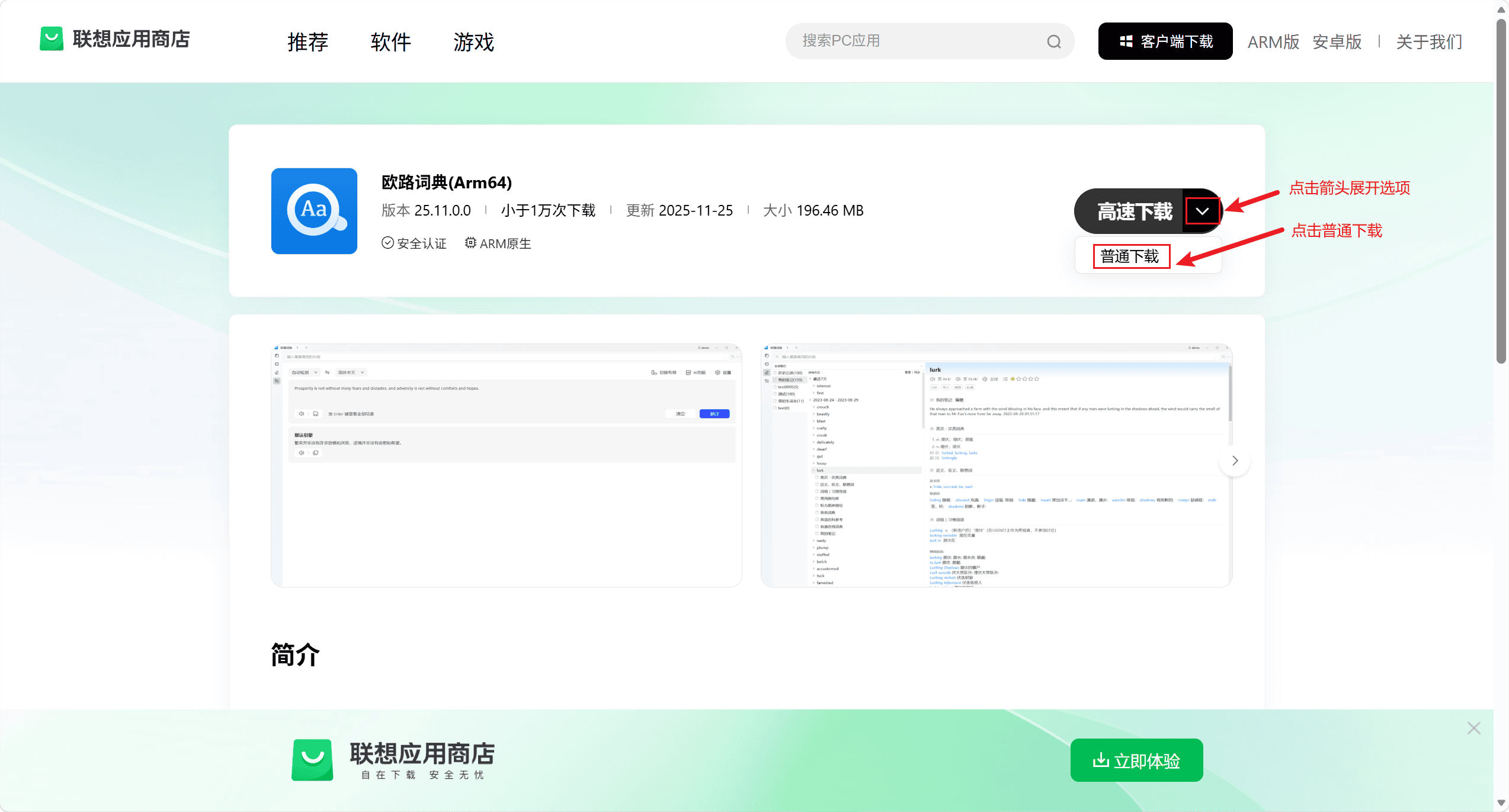Image resolution: width=1509 pixels, height=812 pixels.
Task: Click the 简介 heading
Action: [x=296, y=655]
